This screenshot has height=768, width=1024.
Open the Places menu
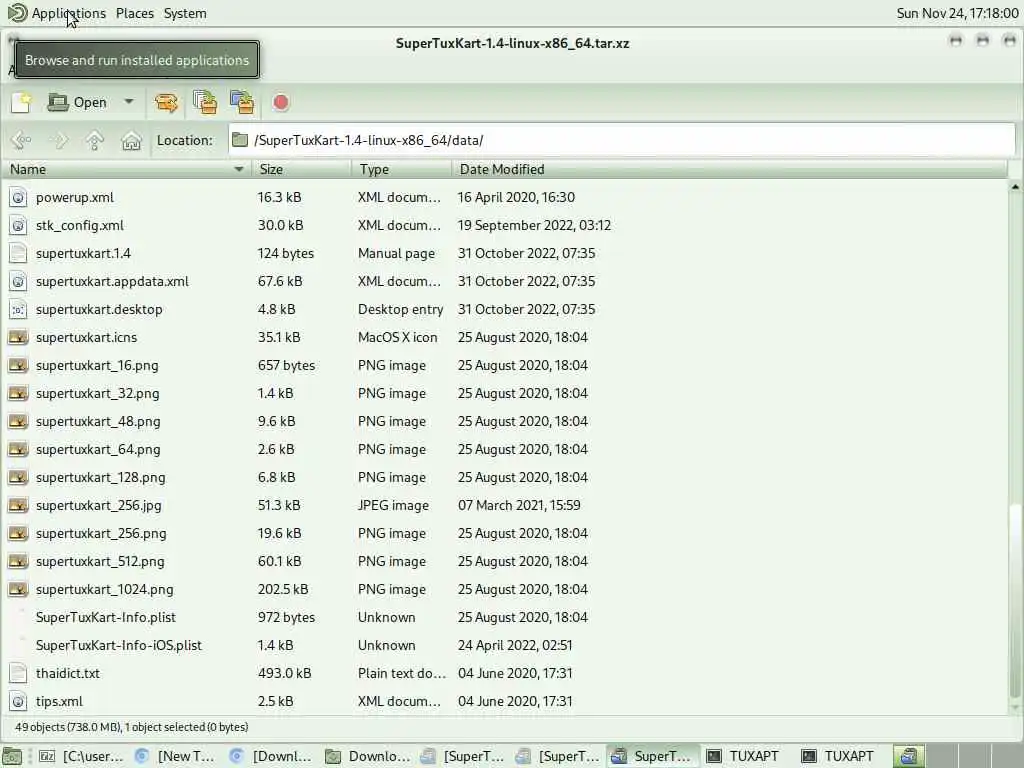point(135,13)
